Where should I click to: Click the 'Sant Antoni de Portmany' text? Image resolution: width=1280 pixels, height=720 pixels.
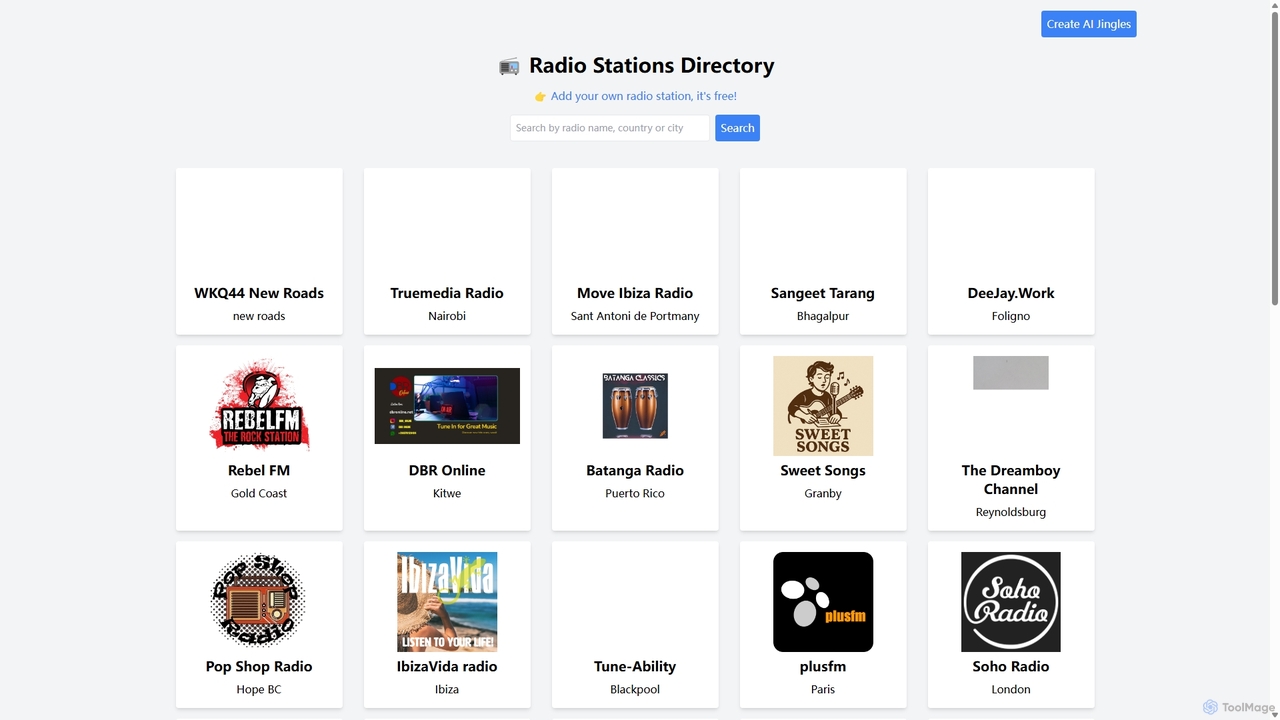(635, 316)
